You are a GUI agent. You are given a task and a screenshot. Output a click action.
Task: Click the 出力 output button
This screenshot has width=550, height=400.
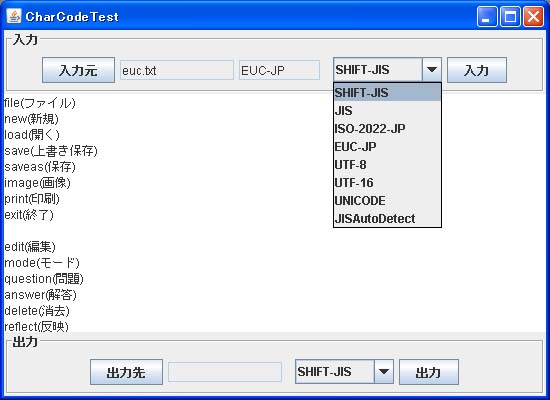429,372
